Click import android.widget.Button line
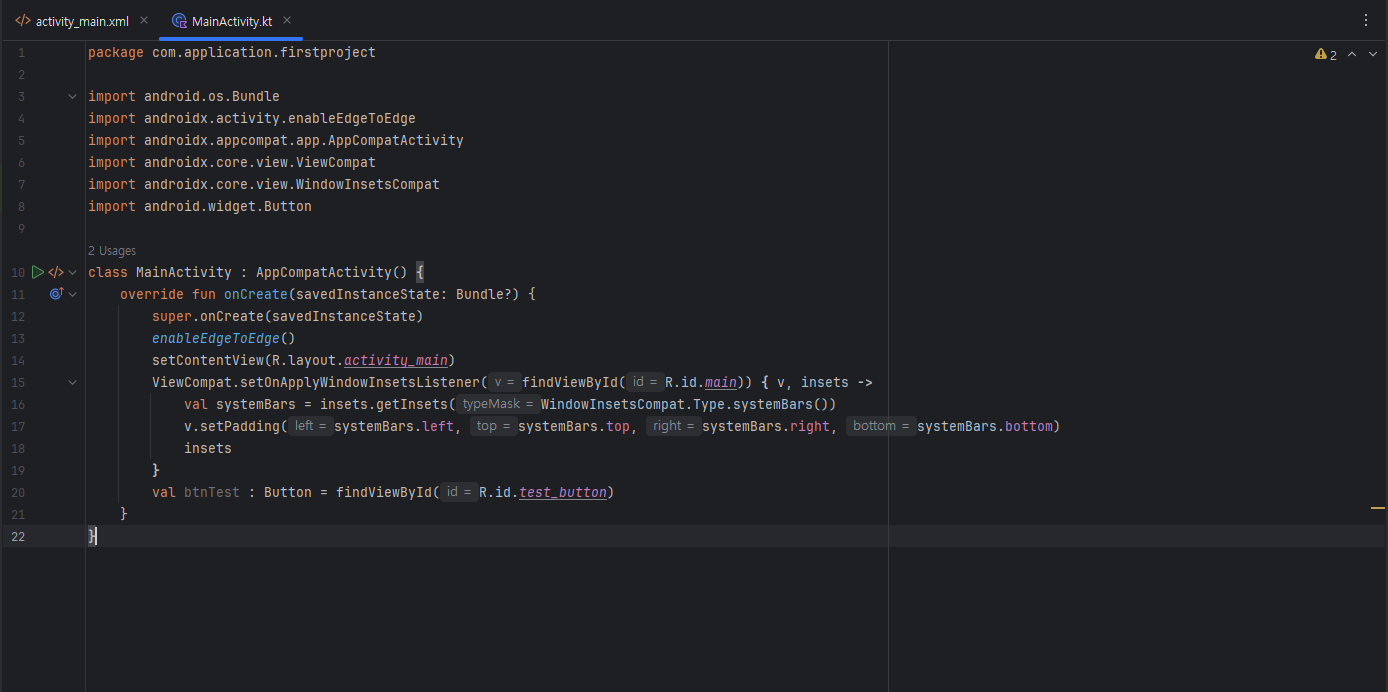Screen dimensions: 1388x692 click(200, 206)
